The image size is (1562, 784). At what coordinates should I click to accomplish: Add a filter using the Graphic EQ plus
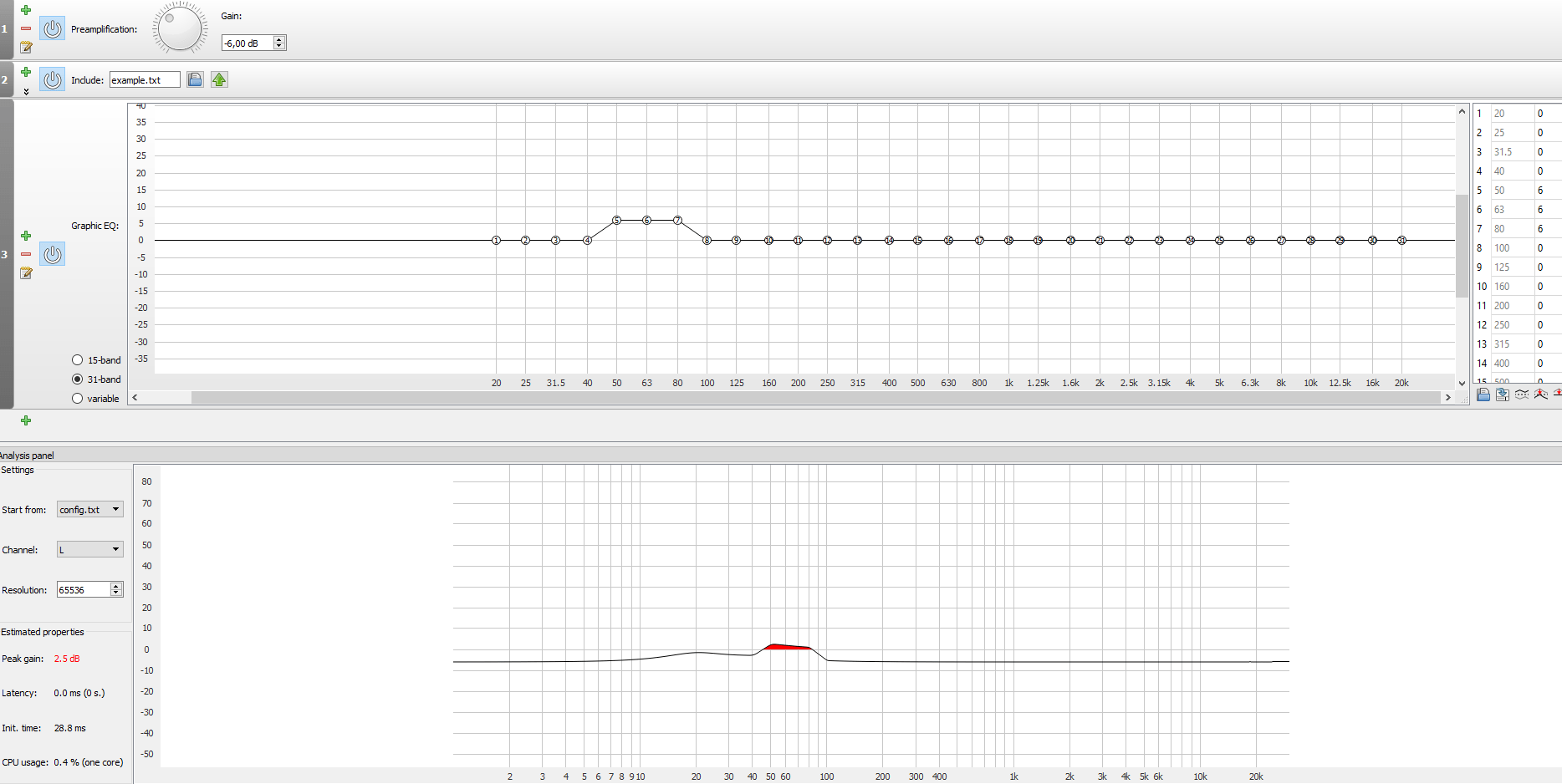tap(26, 236)
